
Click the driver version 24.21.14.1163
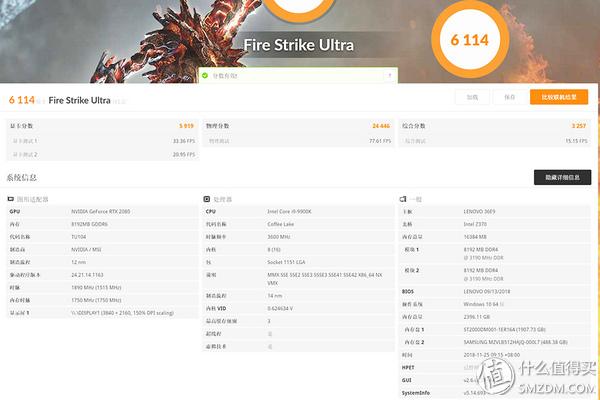pyautogui.click(x=87, y=275)
